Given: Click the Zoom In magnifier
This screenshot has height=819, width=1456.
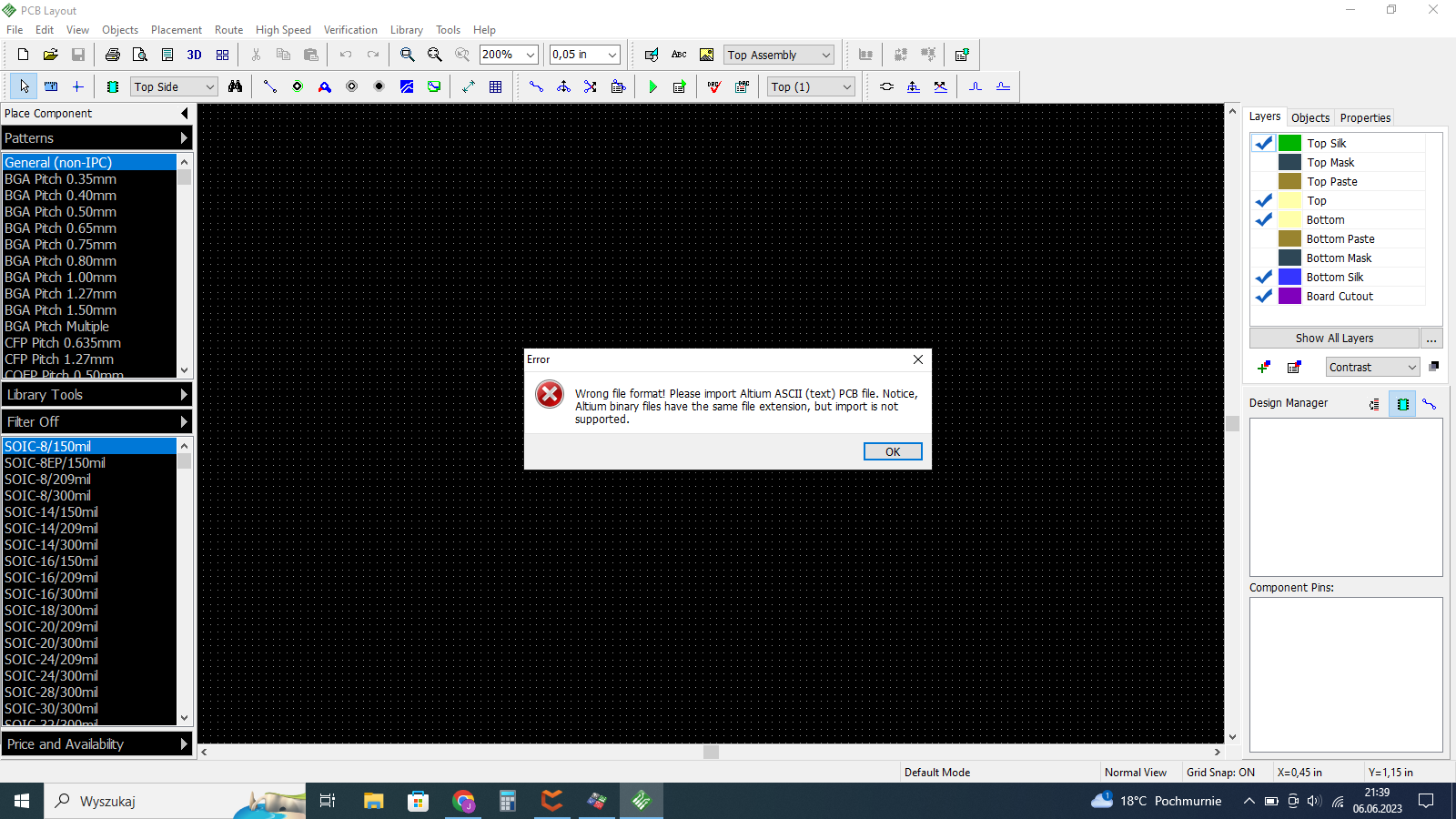Looking at the screenshot, I should coord(408,55).
